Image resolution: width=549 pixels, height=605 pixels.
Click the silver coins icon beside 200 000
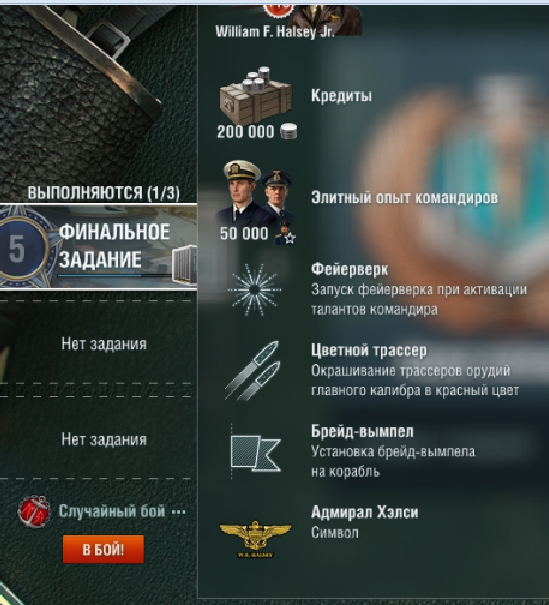tap(289, 131)
